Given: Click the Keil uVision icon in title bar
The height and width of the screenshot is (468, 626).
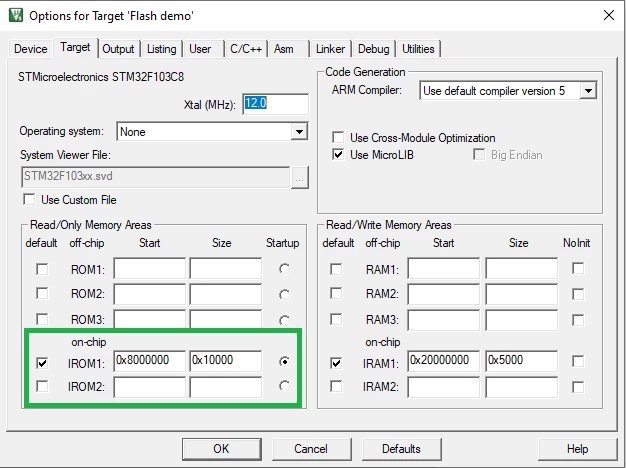Looking at the screenshot, I should coord(16,16).
